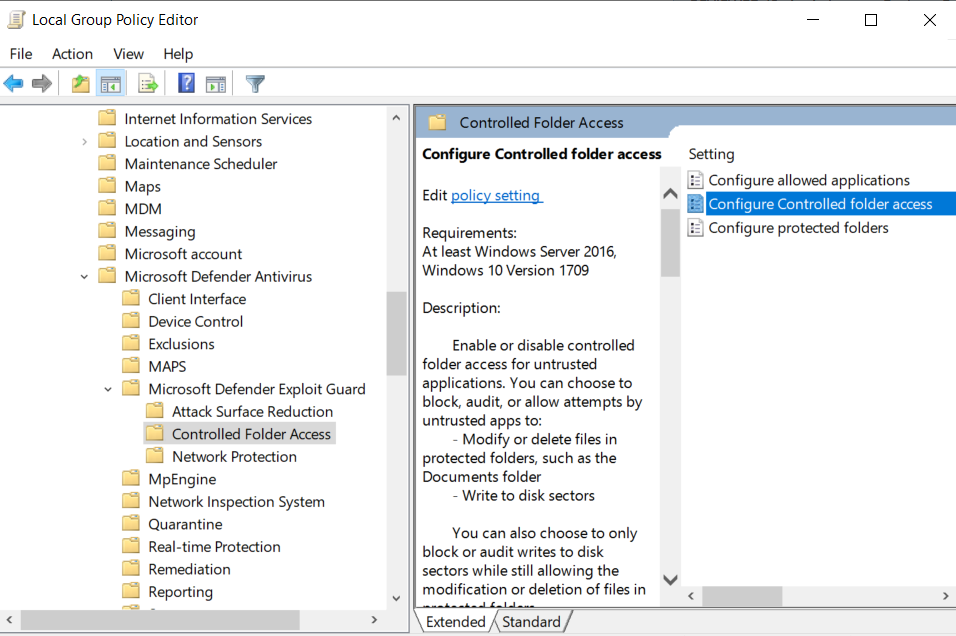Open the Action menu
Screen dimensions: 956x636
pyautogui.click(x=72, y=54)
